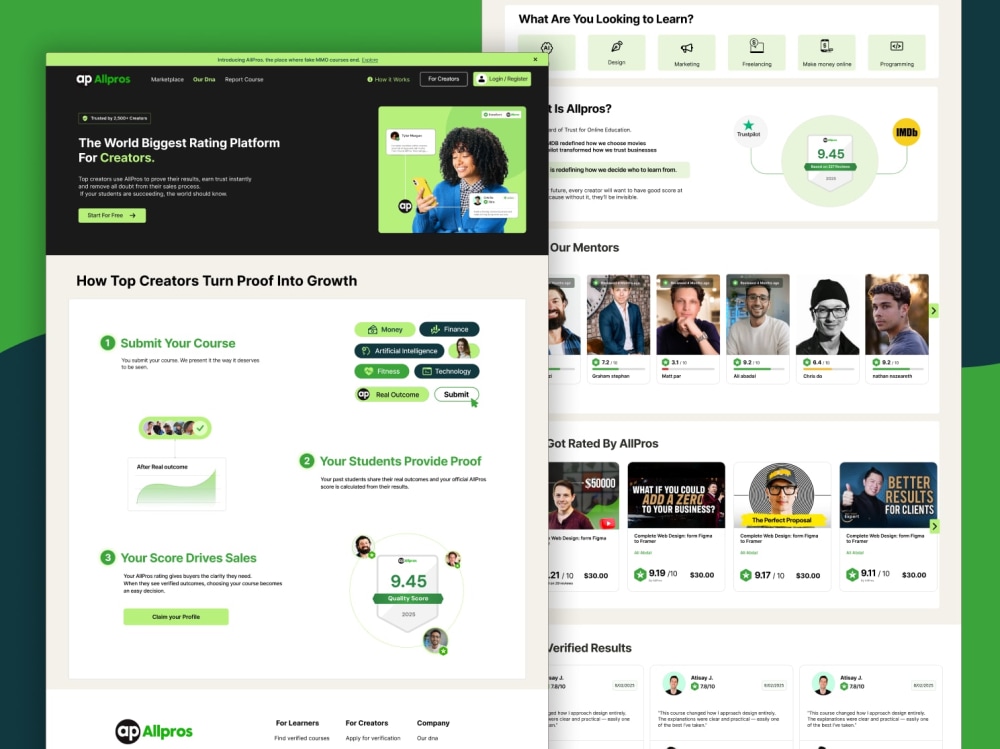Click the step 2 number icon
The width and height of the screenshot is (1000, 749).
pyautogui.click(x=307, y=461)
